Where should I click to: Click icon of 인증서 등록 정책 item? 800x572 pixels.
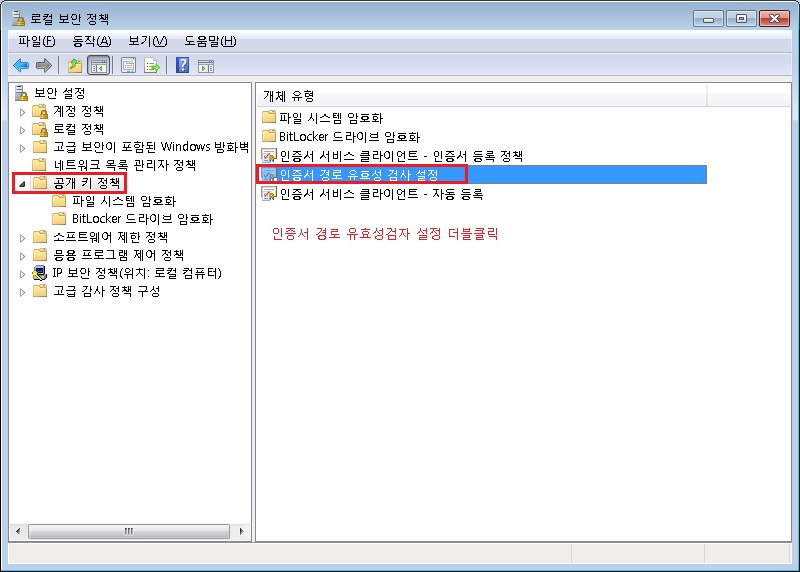click(268, 156)
